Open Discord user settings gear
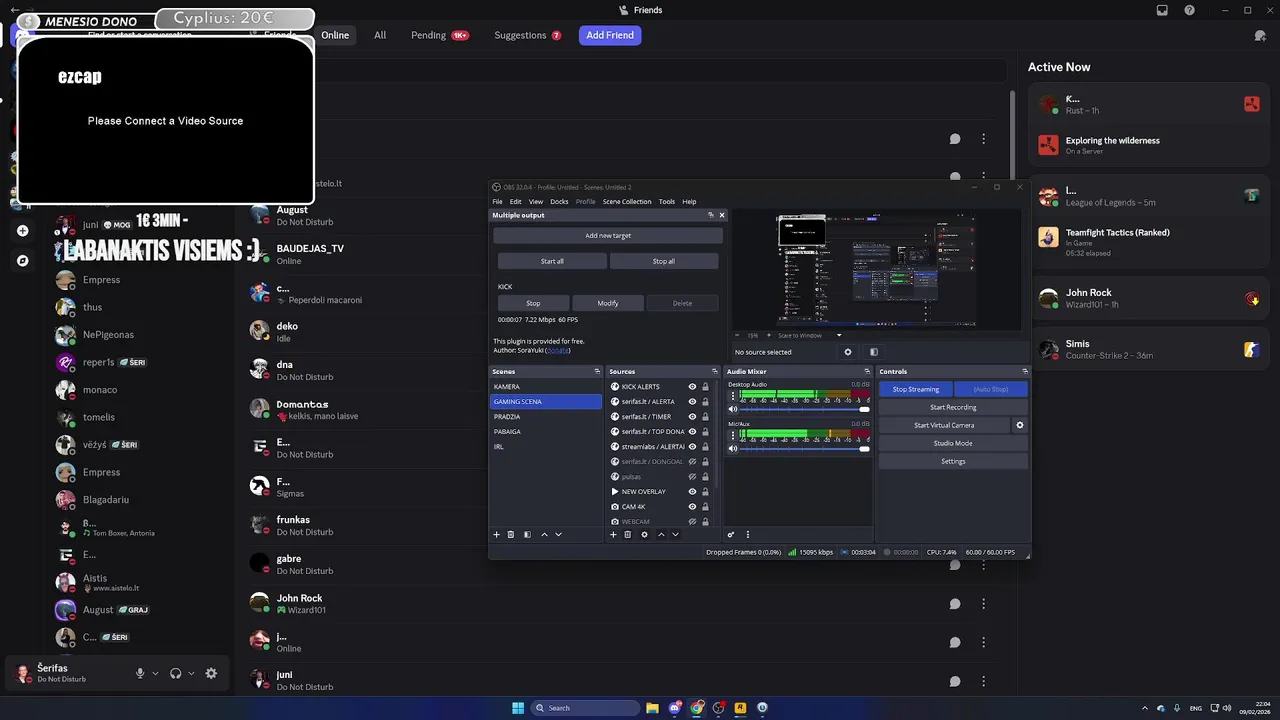 [x=211, y=674]
